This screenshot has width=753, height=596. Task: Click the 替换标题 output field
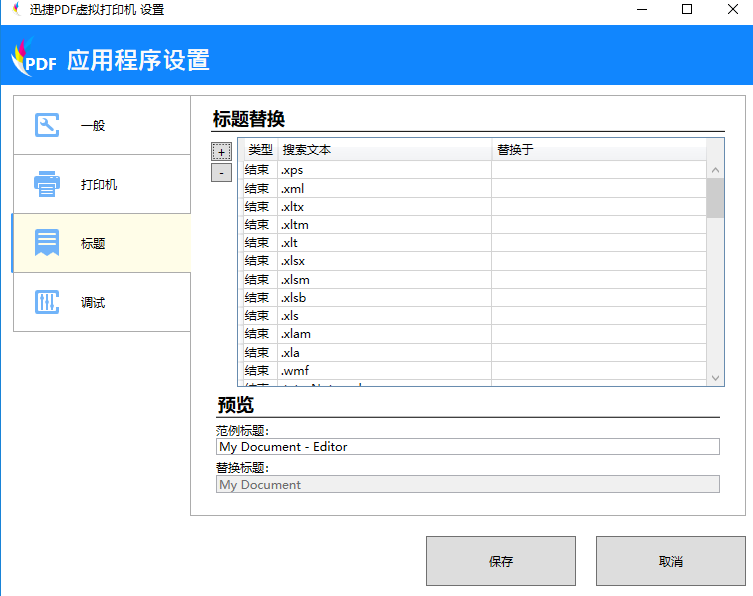[468, 484]
